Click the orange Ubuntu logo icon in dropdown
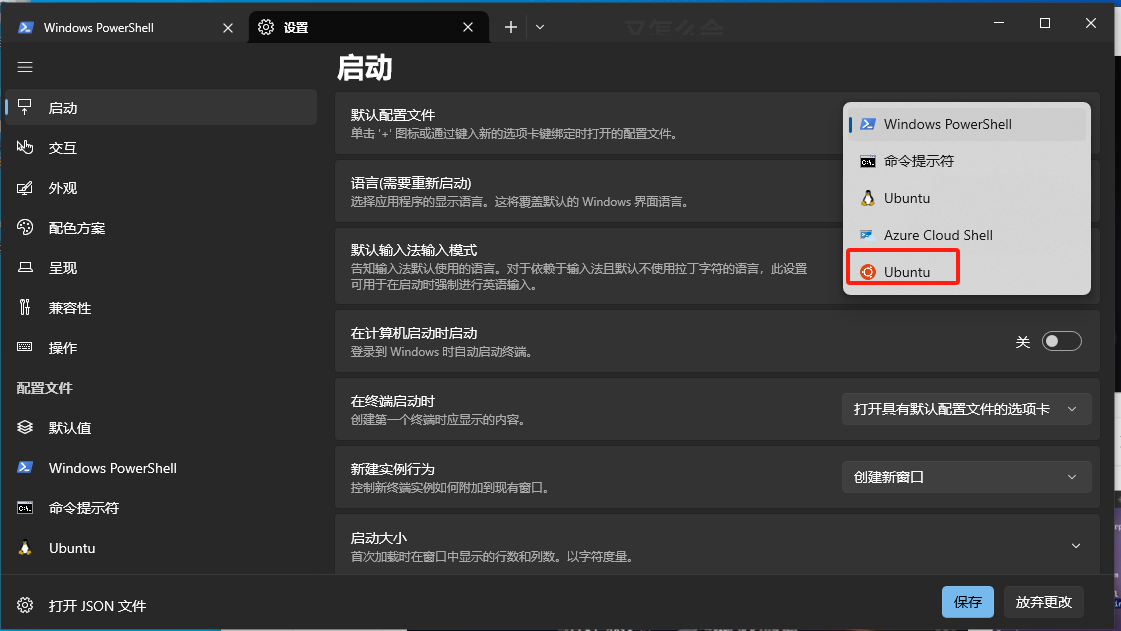Image resolution: width=1121 pixels, height=631 pixels. 867,272
